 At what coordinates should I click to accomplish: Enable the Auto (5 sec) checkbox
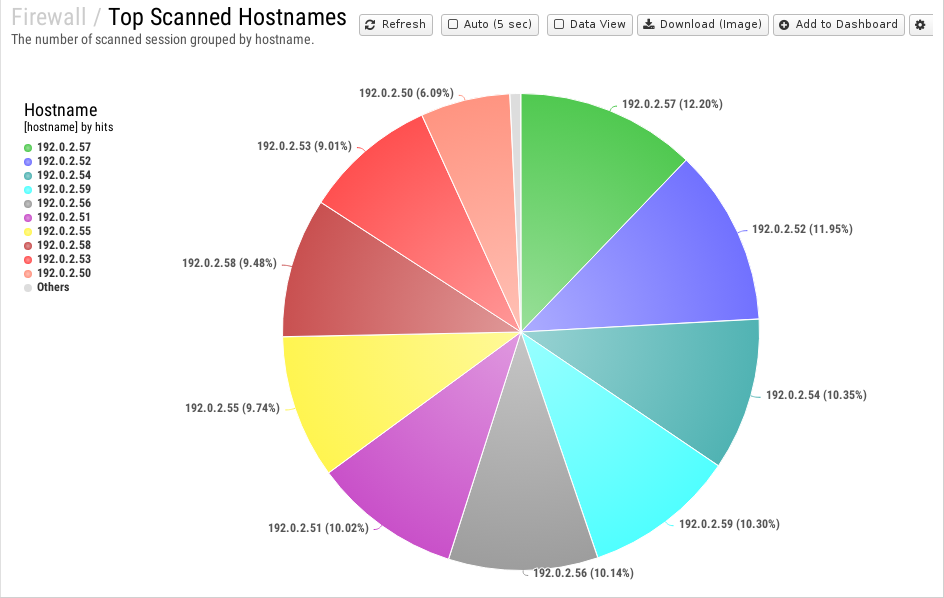pos(453,25)
